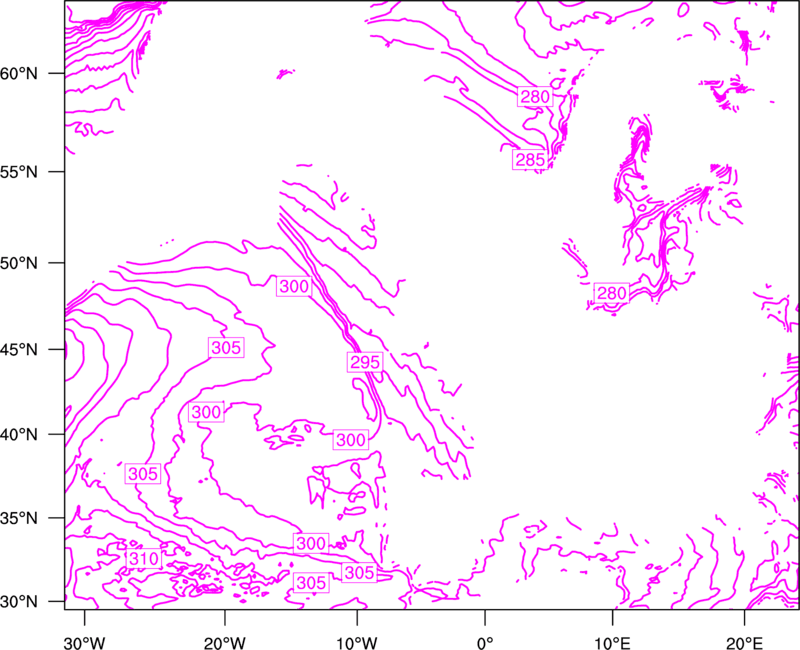800x650 pixels.
Task: Click the 60°N latitude axis label
Action: (19, 73)
